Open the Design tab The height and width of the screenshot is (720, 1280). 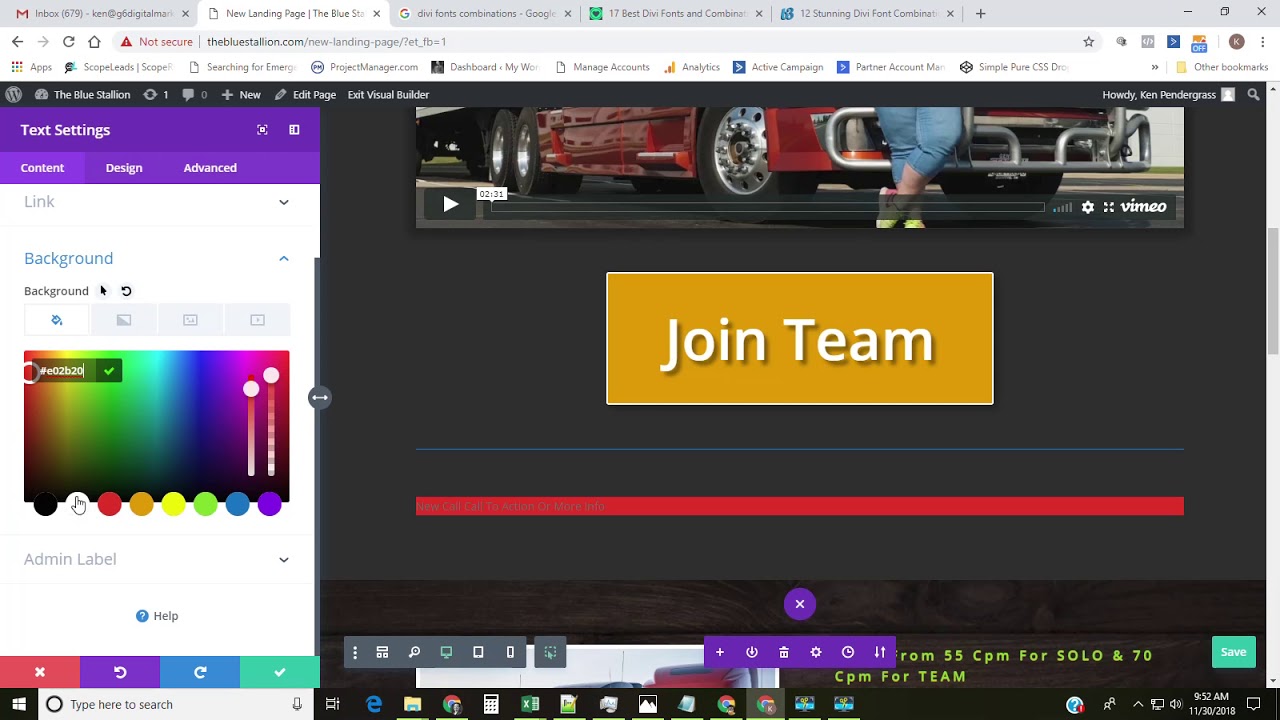click(124, 167)
